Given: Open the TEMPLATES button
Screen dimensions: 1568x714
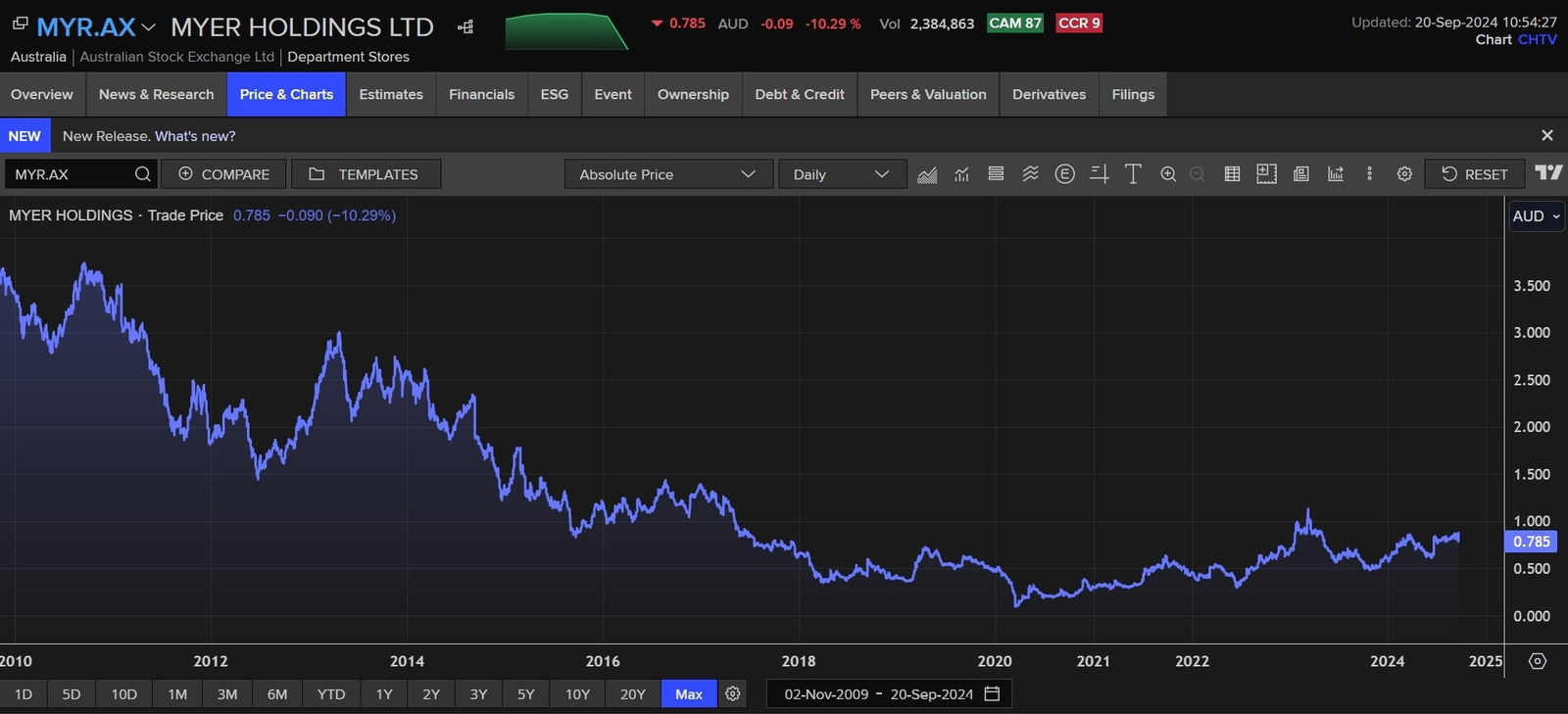Looking at the screenshot, I should point(367,174).
